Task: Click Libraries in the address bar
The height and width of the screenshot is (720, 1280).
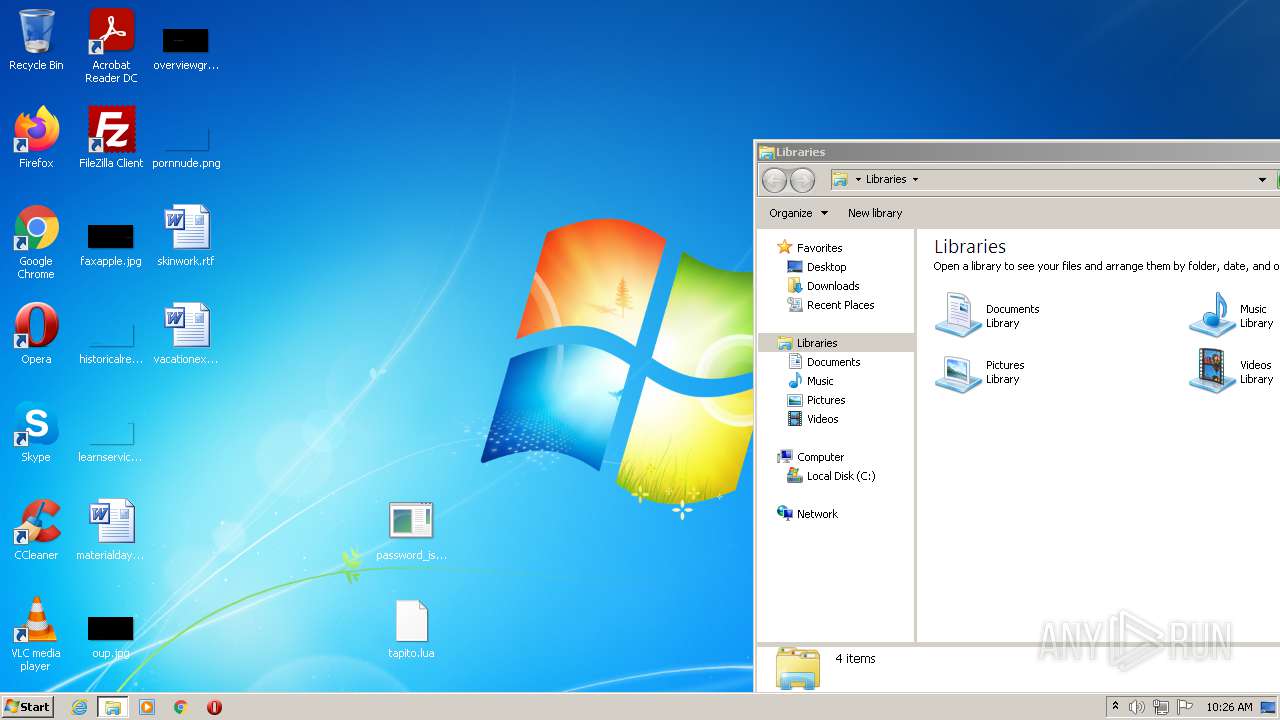Action: 886,180
